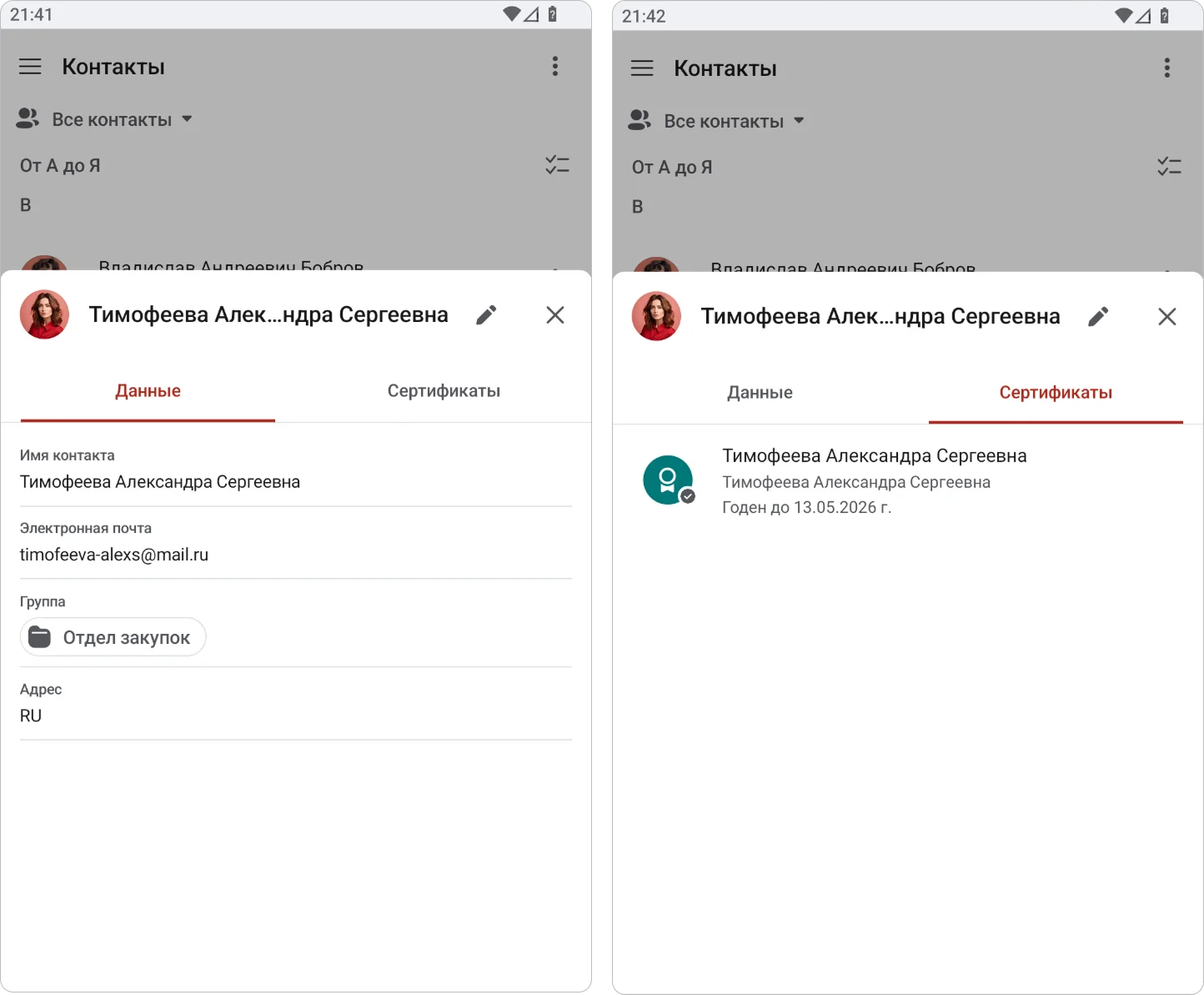
Task: Open the Отдел закупок group chip
Action: (113, 637)
